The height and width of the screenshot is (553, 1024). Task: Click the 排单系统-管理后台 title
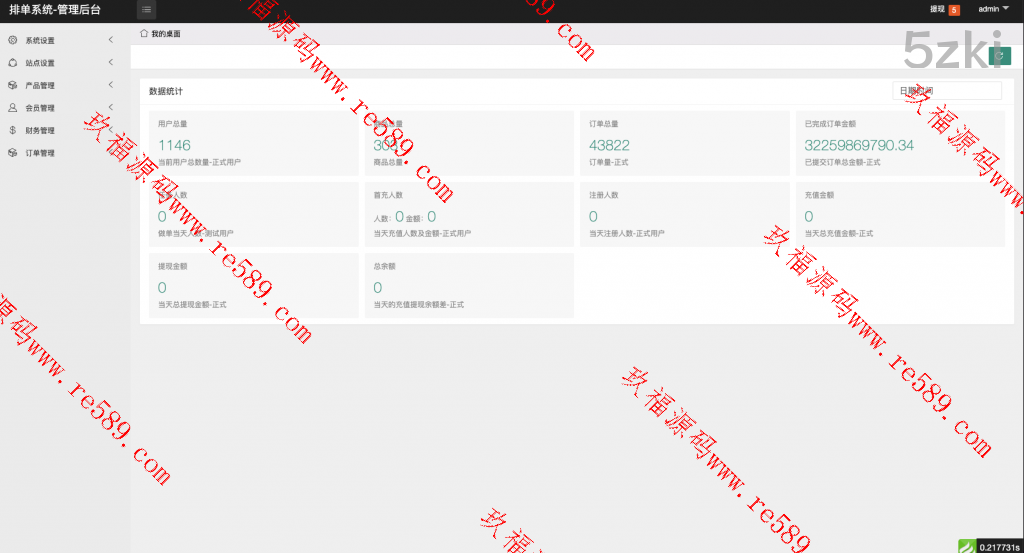coord(55,10)
